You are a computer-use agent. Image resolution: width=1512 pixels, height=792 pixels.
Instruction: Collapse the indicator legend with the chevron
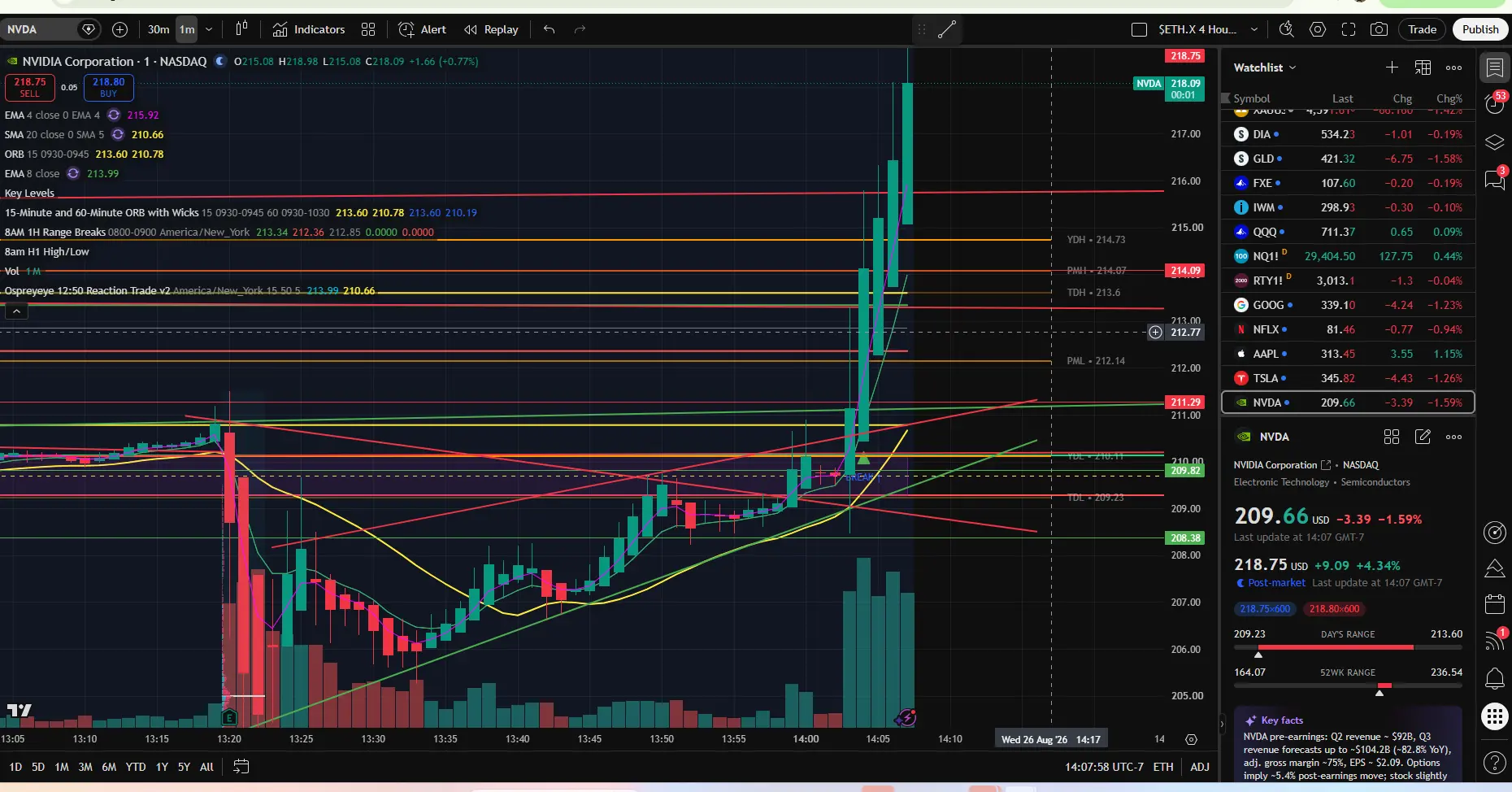[16, 311]
